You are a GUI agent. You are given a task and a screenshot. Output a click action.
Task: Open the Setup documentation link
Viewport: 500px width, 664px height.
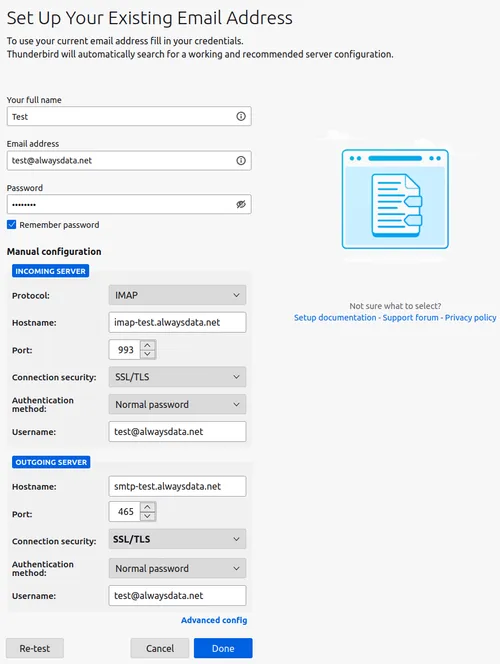335,318
